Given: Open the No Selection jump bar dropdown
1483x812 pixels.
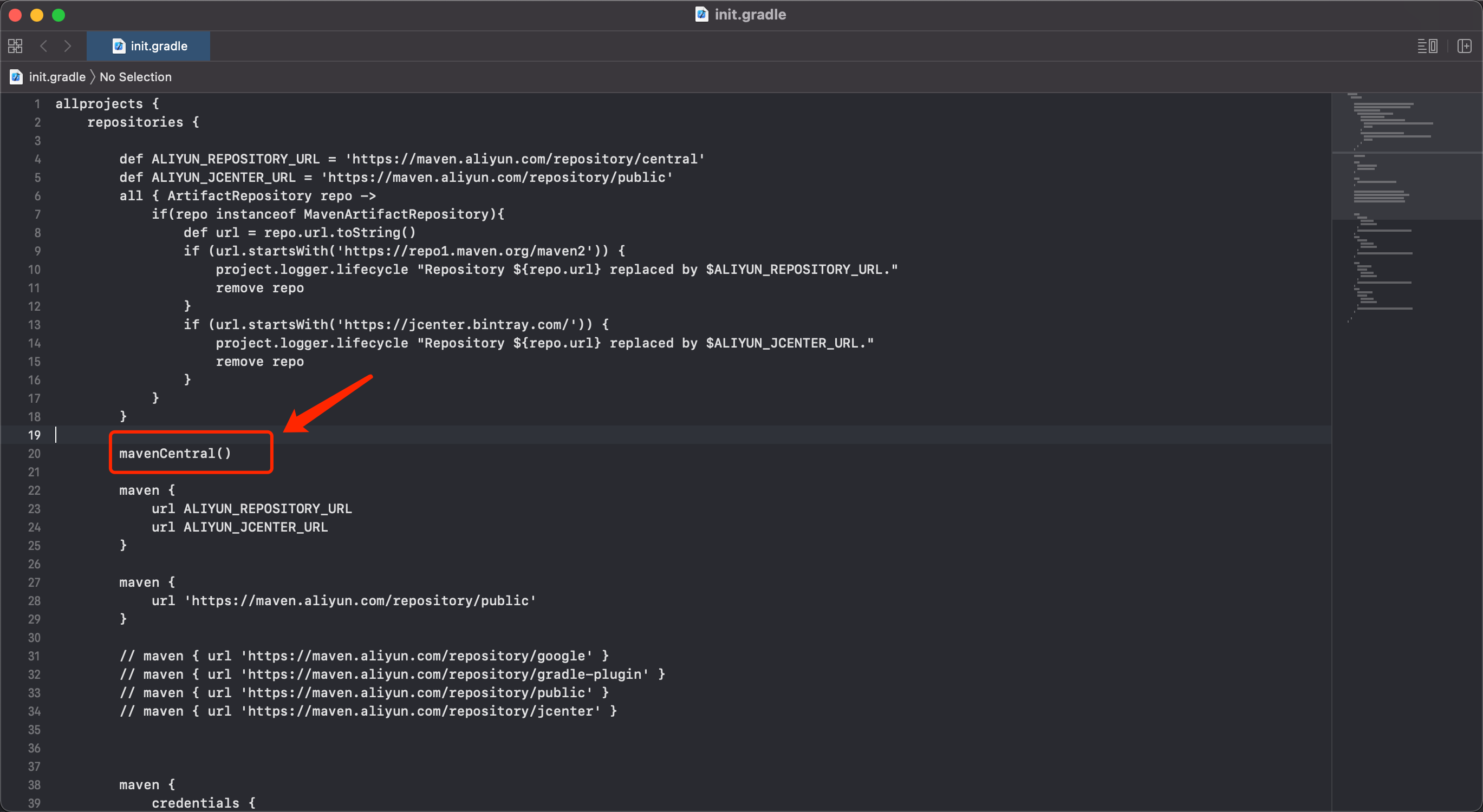Looking at the screenshot, I should (135, 76).
